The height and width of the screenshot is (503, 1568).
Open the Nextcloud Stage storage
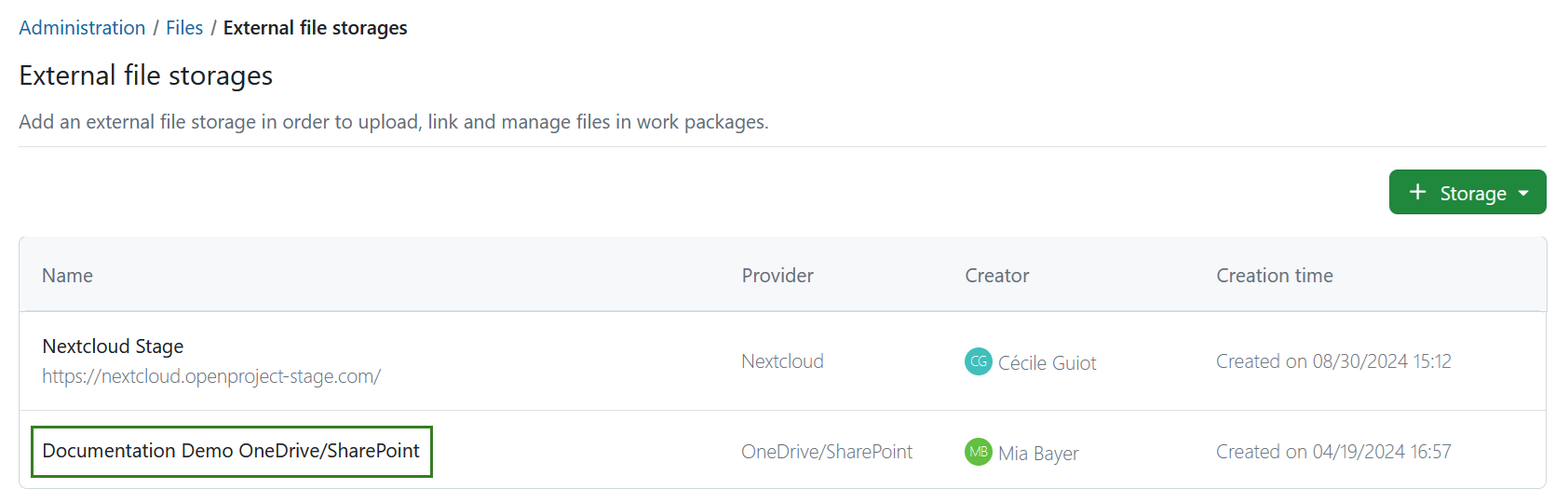(x=113, y=347)
